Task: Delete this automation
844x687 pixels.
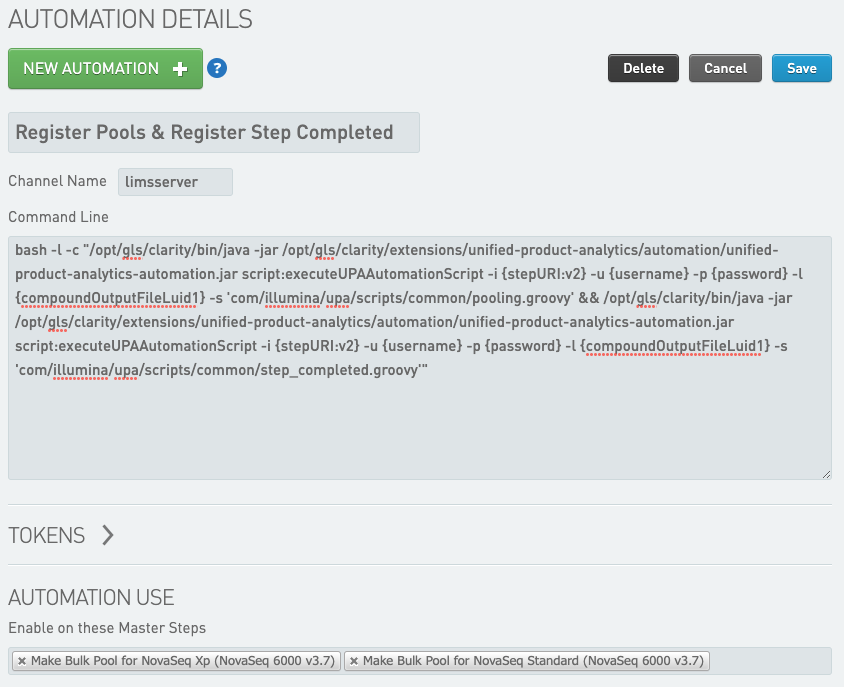Action: pyautogui.click(x=643, y=68)
